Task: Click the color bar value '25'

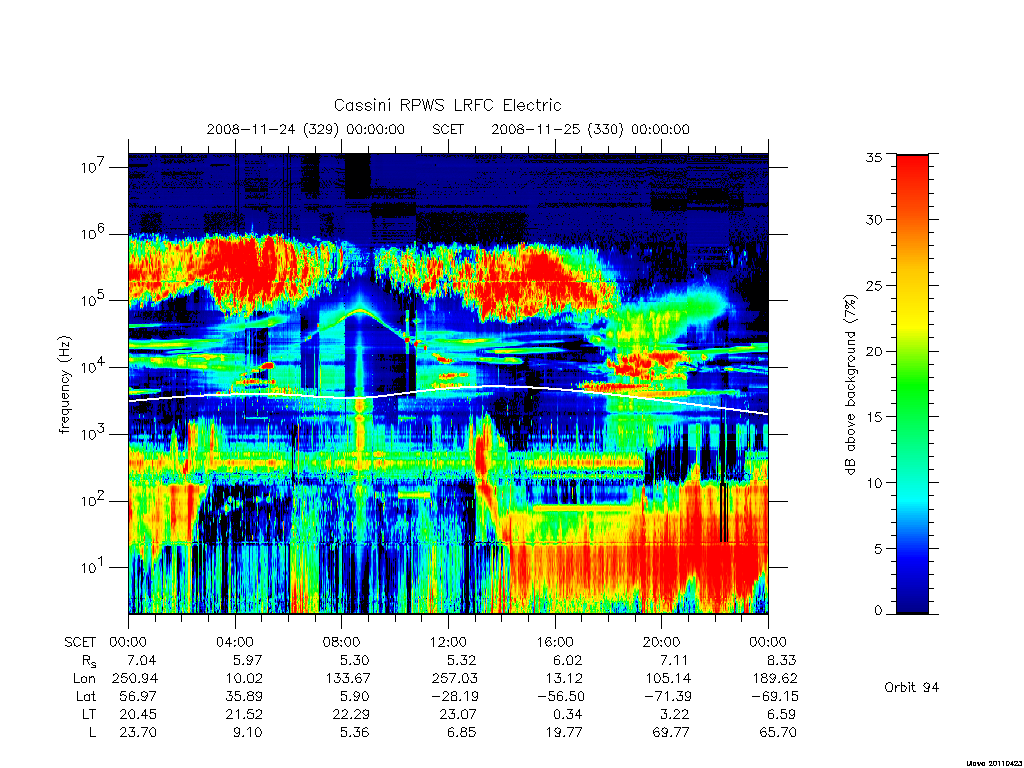Action: 873,285
